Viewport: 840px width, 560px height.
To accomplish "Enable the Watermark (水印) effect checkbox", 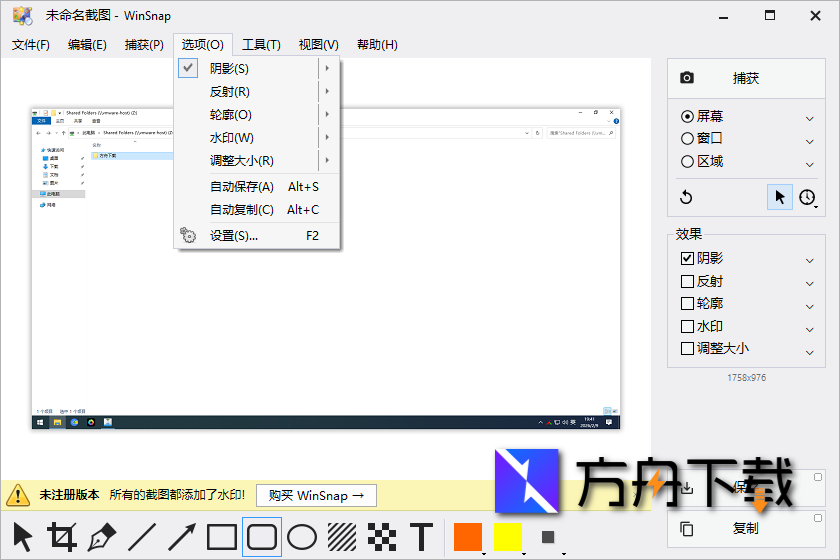I will (687, 326).
